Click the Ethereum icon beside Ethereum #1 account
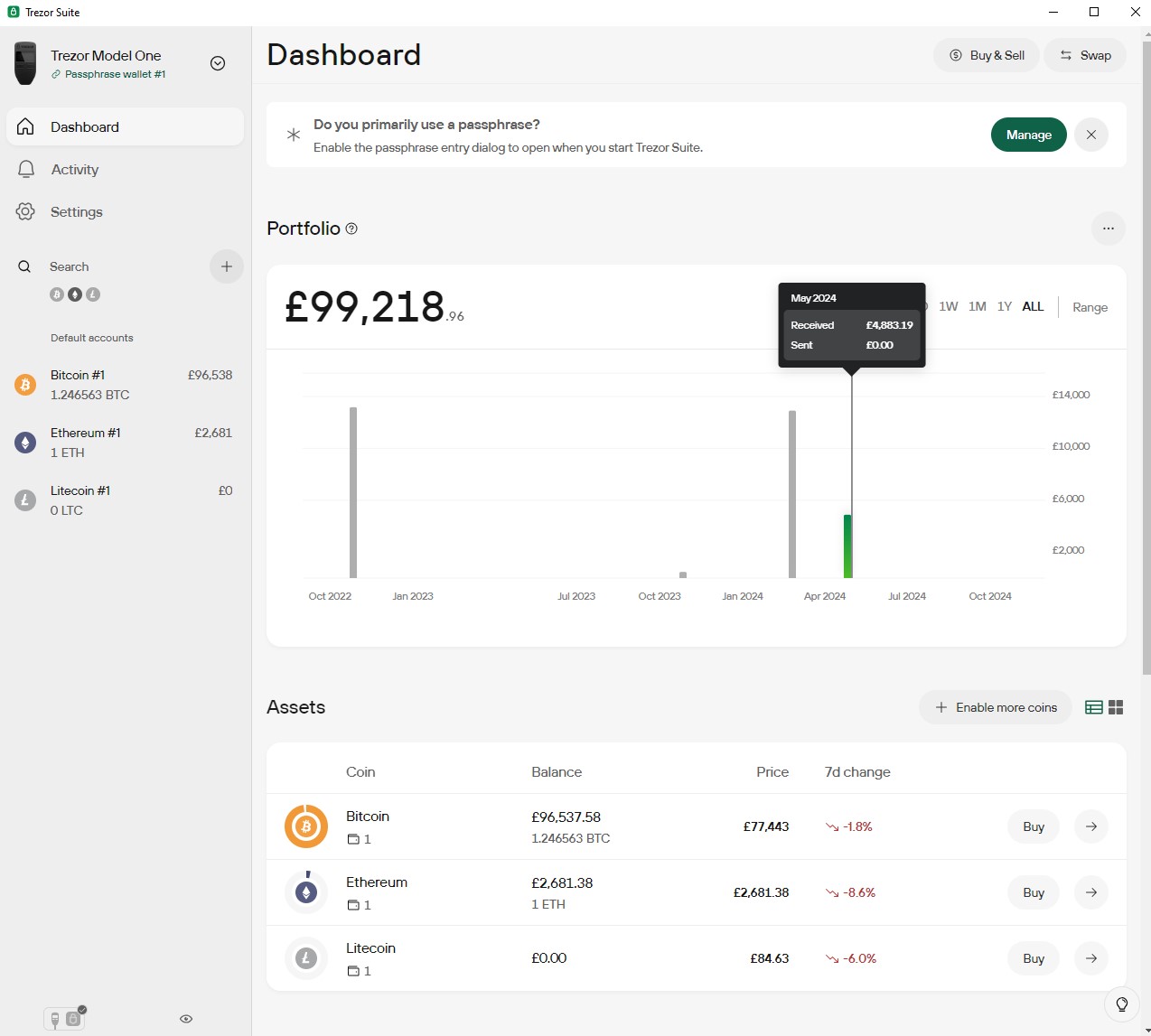The width and height of the screenshot is (1151, 1036). pyautogui.click(x=25, y=443)
